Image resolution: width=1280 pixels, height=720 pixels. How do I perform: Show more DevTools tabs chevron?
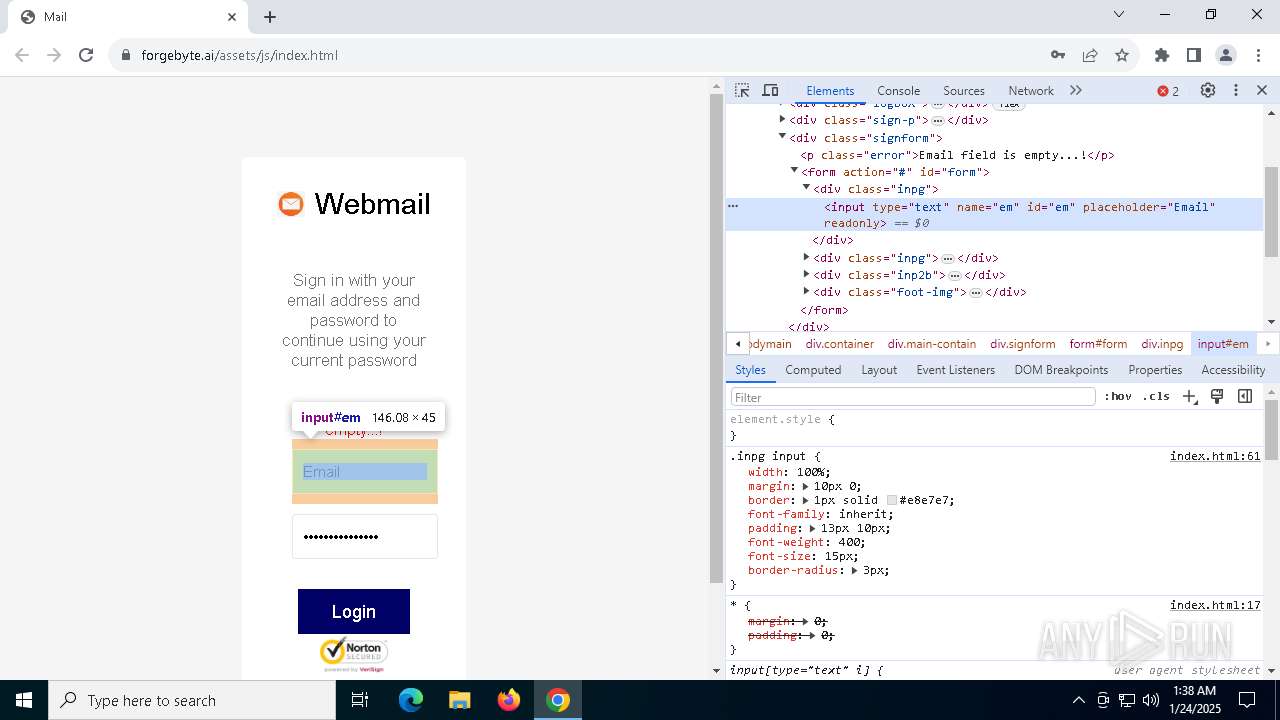coord(1076,90)
